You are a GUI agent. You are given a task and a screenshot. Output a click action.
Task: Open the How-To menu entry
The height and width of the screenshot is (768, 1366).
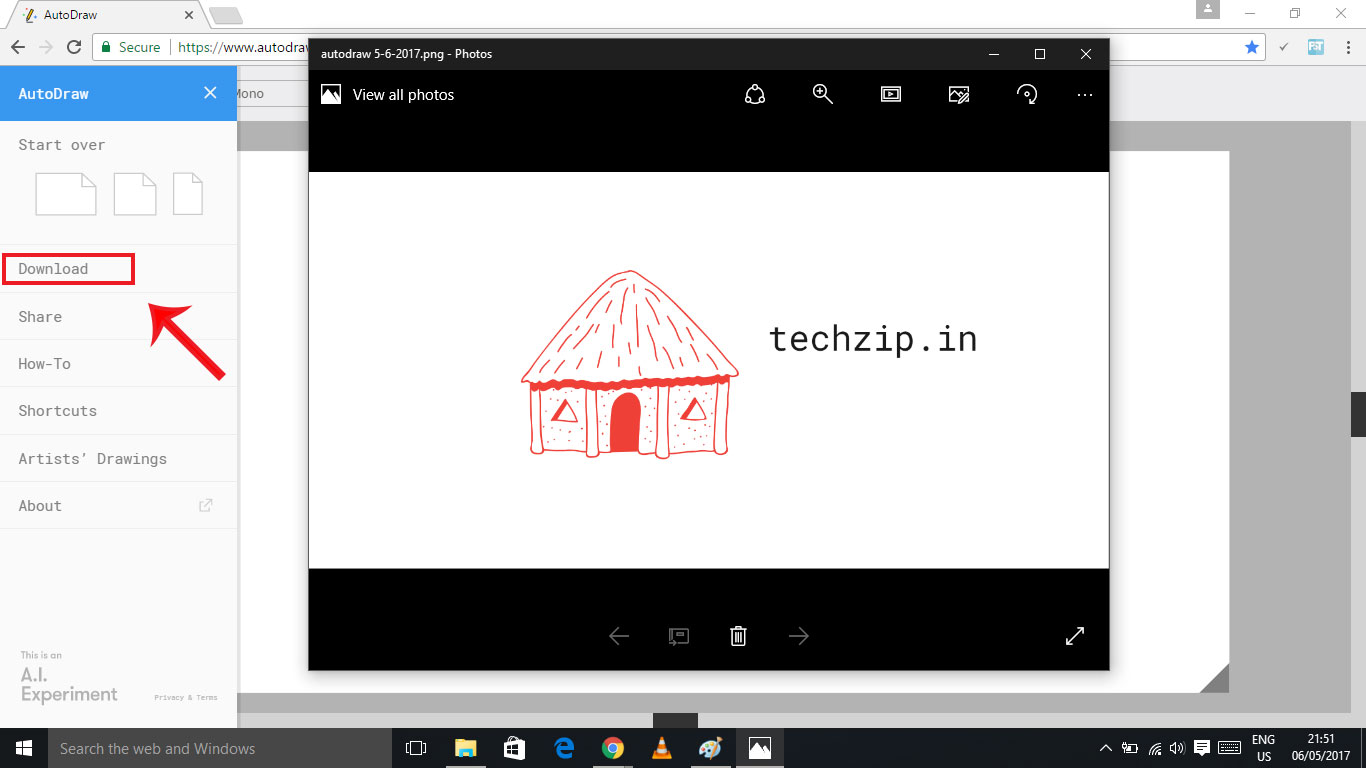(x=45, y=364)
